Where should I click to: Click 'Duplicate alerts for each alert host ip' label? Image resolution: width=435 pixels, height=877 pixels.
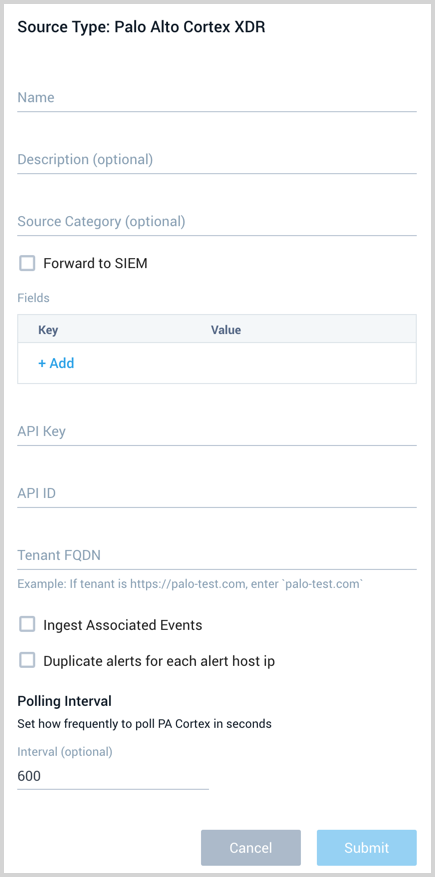(159, 662)
